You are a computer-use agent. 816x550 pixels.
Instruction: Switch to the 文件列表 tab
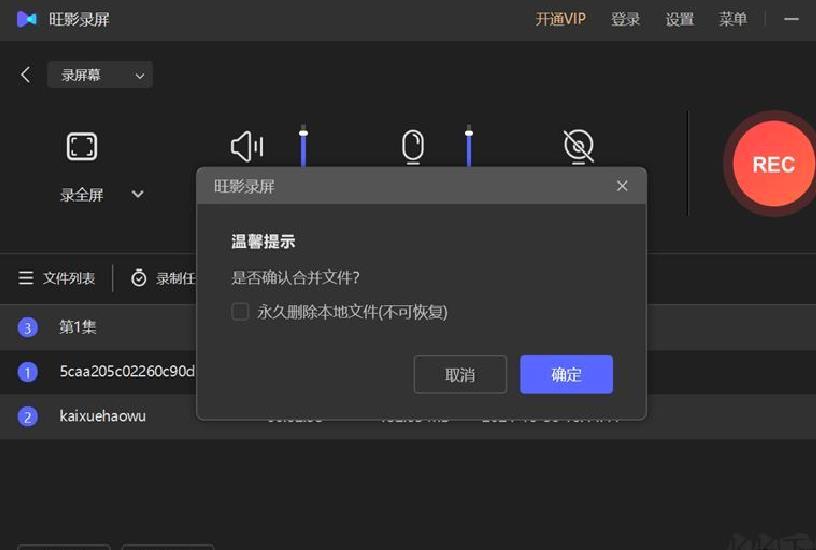(57, 278)
